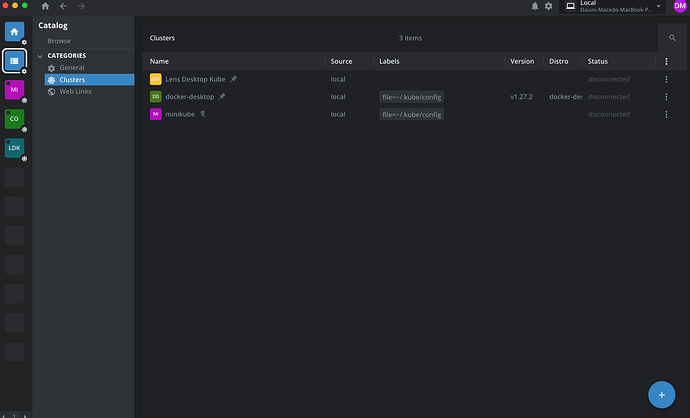Open preferences with the top gear icon
Screen dimensions: 690x418
coord(548,6)
